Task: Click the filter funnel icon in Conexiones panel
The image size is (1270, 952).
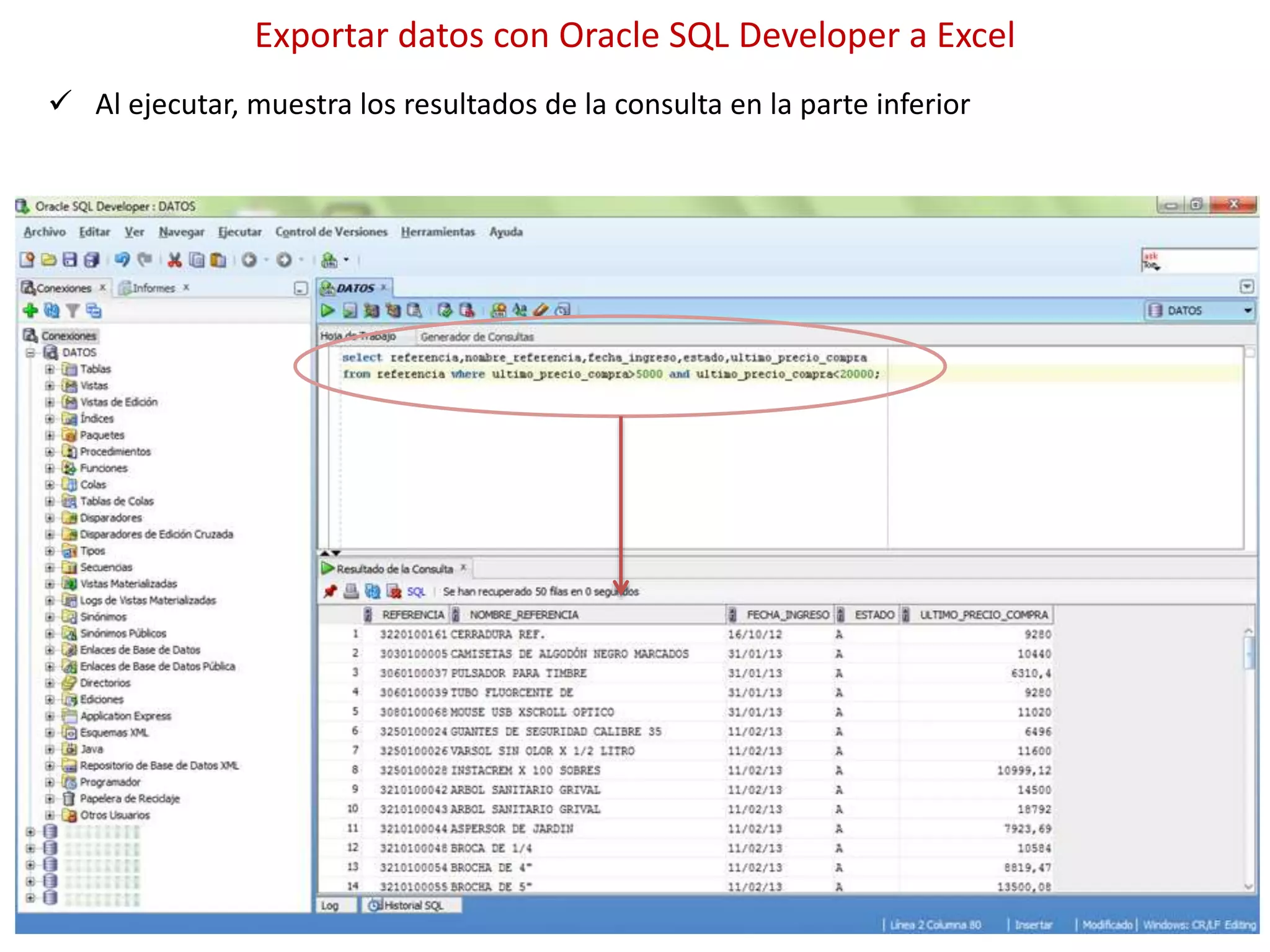Action: (x=73, y=311)
